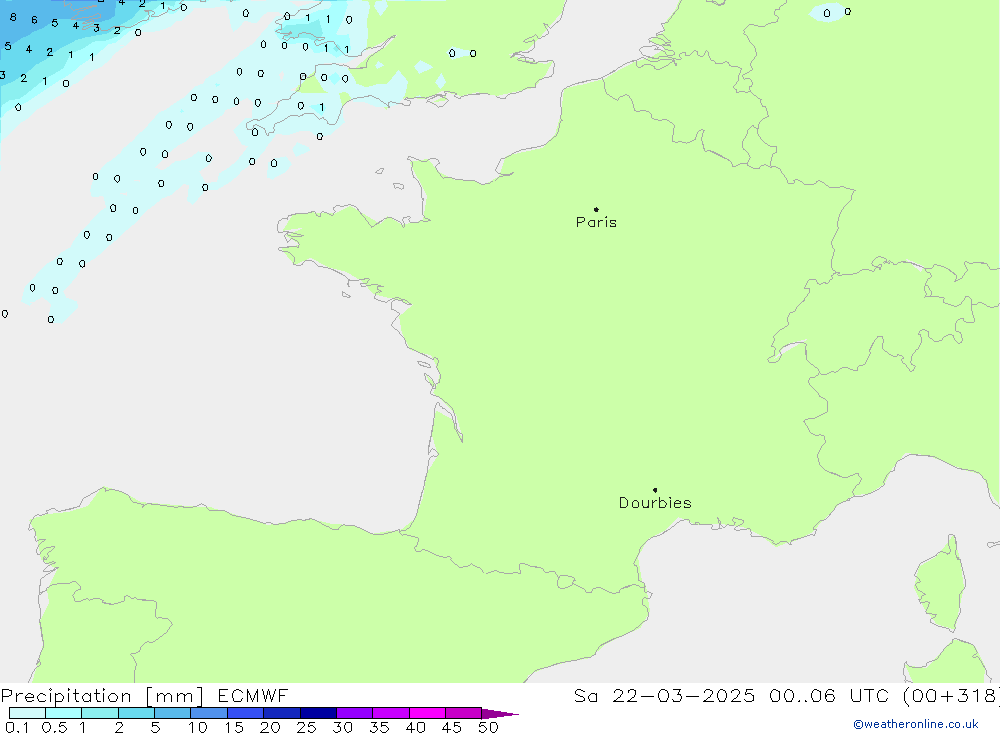Select the 0.1–0.5 mm legend swatch
Screen dimensions: 1000x733
click(27, 713)
